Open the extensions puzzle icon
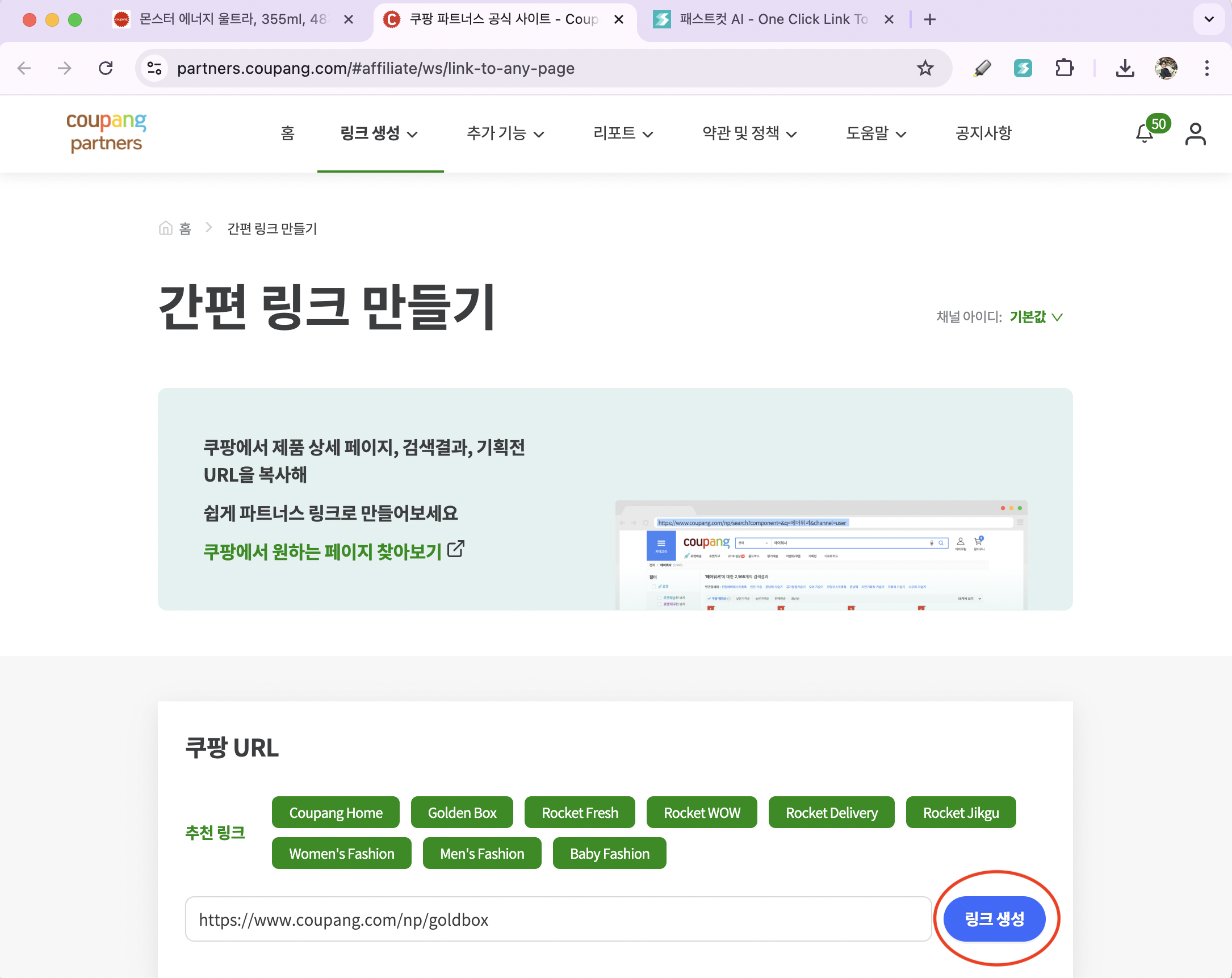The width and height of the screenshot is (1232, 978). pyautogui.click(x=1064, y=69)
